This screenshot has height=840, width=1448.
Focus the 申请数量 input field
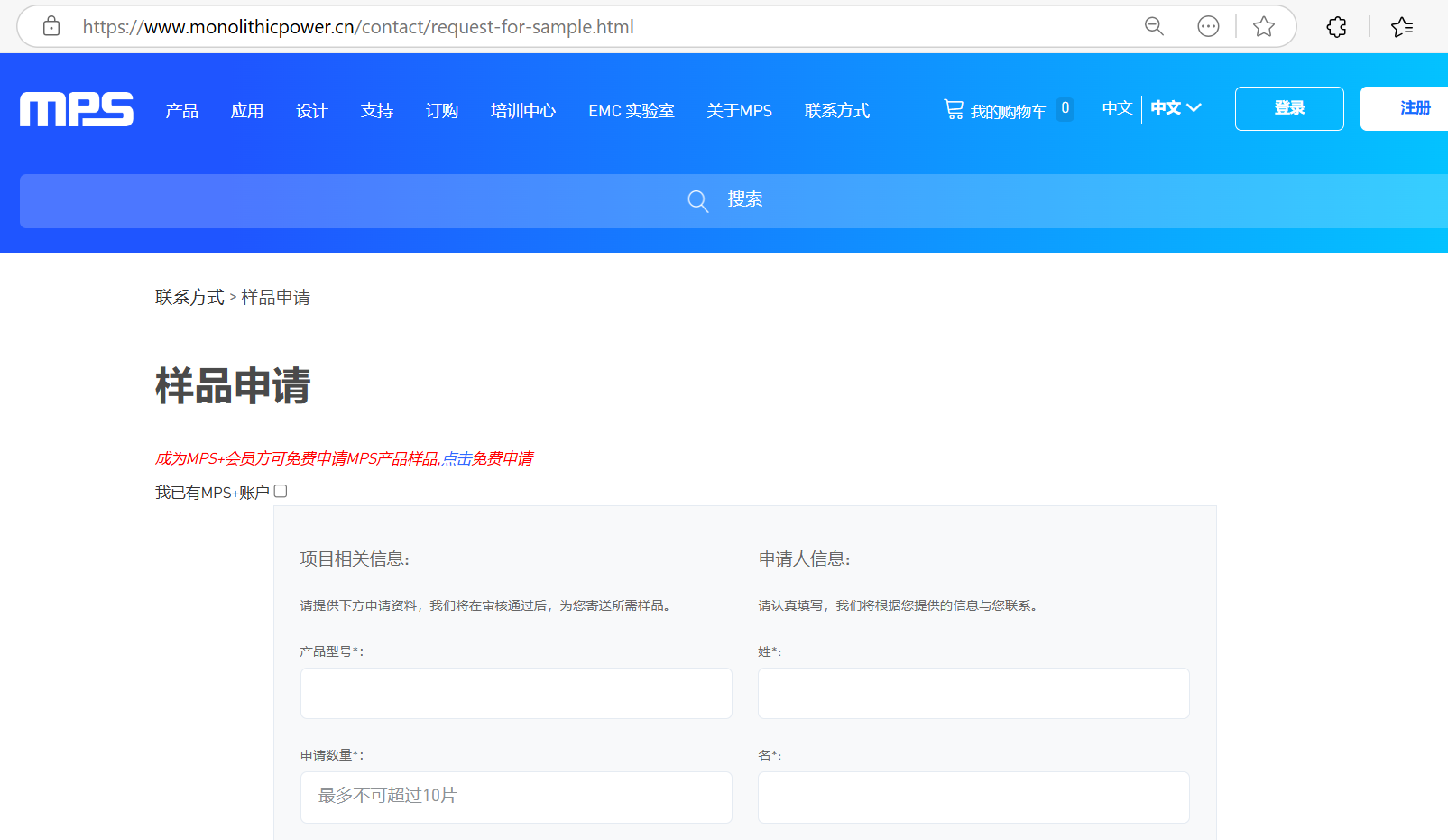516,797
